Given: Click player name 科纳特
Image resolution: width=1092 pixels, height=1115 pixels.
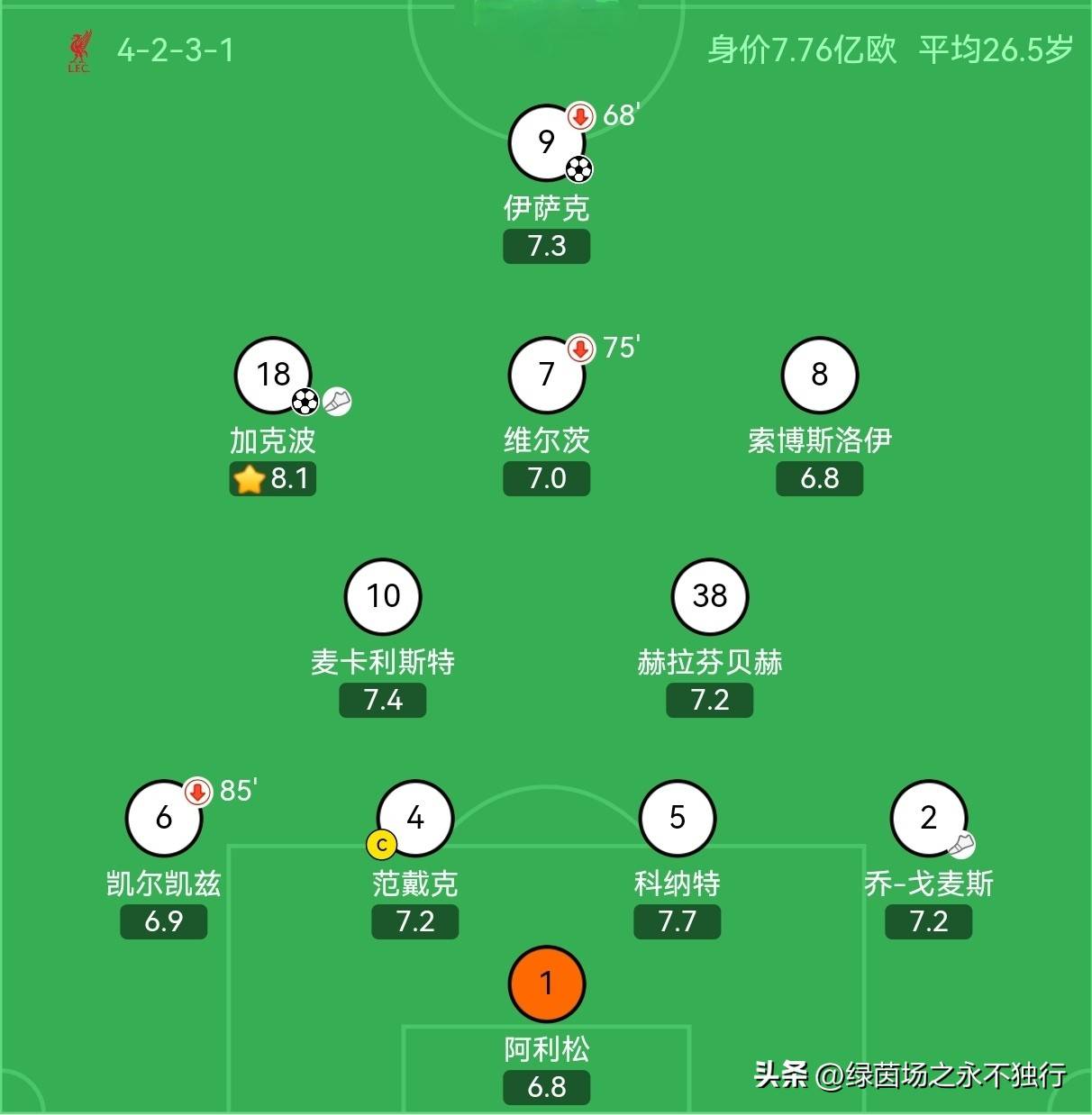Looking at the screenshot, I should [677, 884].
